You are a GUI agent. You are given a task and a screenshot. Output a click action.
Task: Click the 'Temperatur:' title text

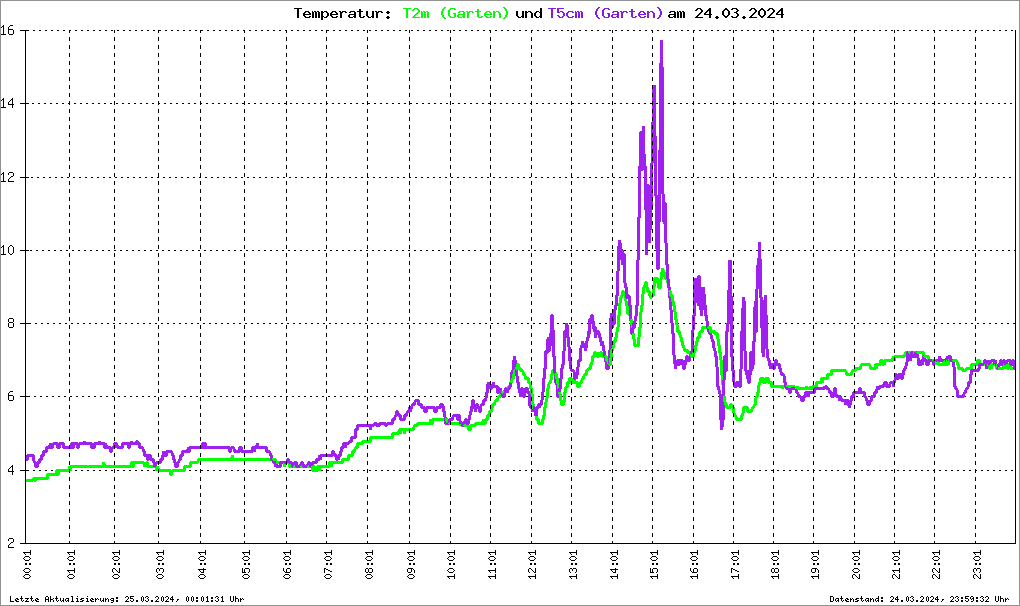click(342, 14)
